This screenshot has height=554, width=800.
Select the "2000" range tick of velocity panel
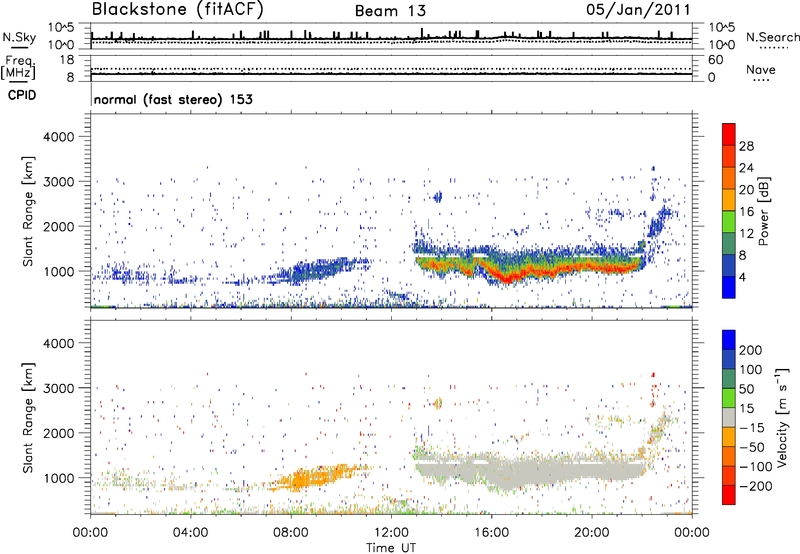click(59, 433)
